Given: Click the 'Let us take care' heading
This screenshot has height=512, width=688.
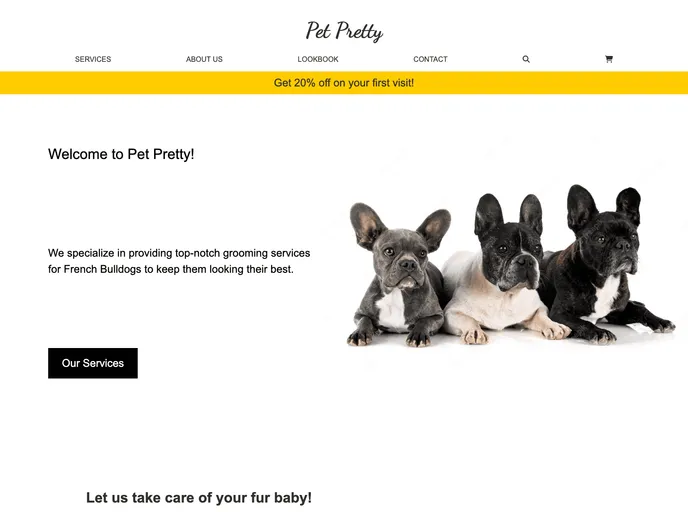Looking at the screenshot, I should point(199,497).
